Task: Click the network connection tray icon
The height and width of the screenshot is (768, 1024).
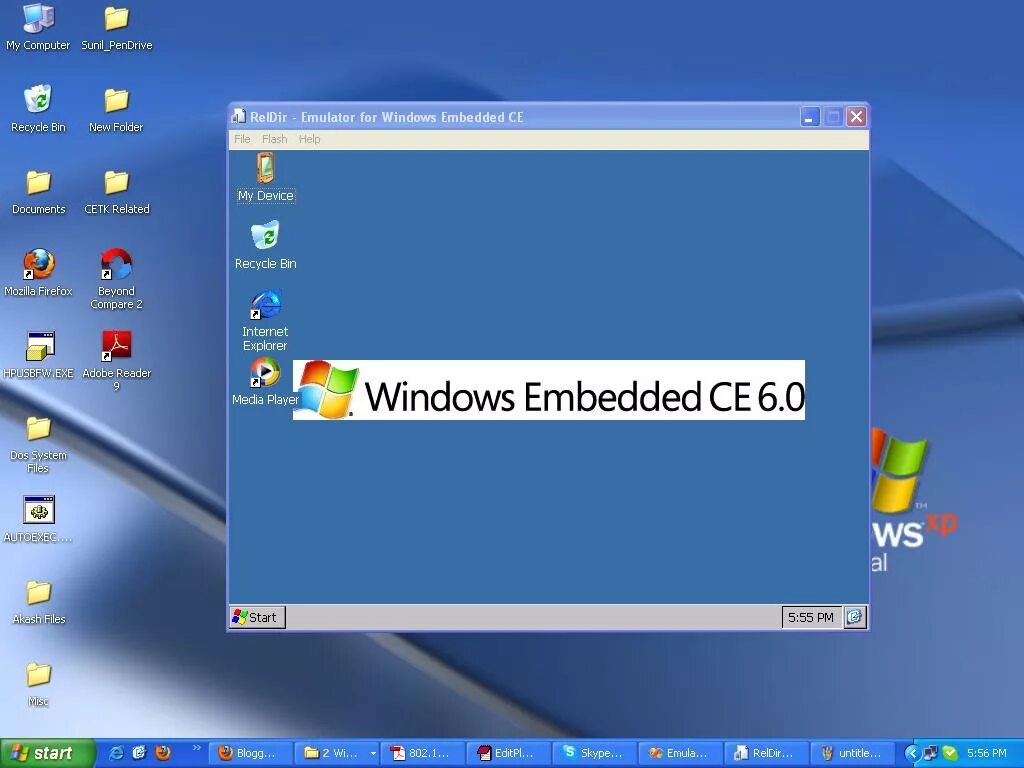Action: (x=930, y=754)
